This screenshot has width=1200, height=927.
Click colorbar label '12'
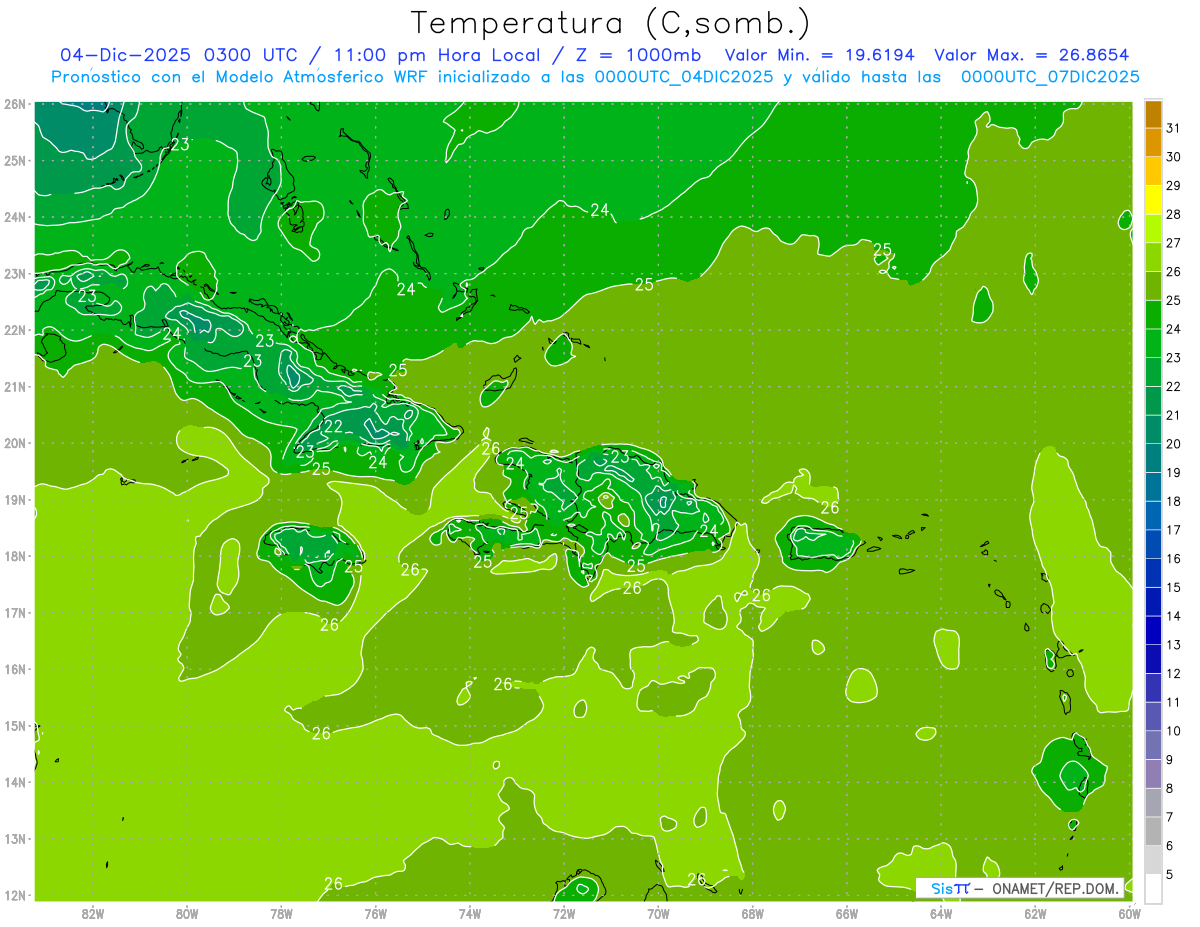point(1173,673)
